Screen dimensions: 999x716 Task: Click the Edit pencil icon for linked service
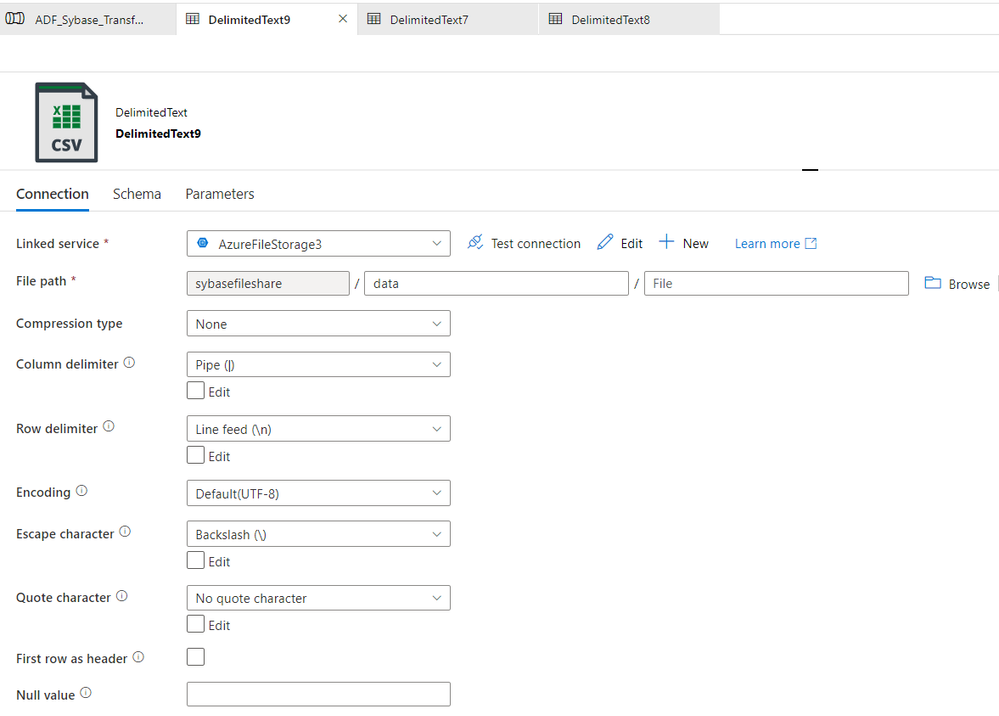pos(605,243)
